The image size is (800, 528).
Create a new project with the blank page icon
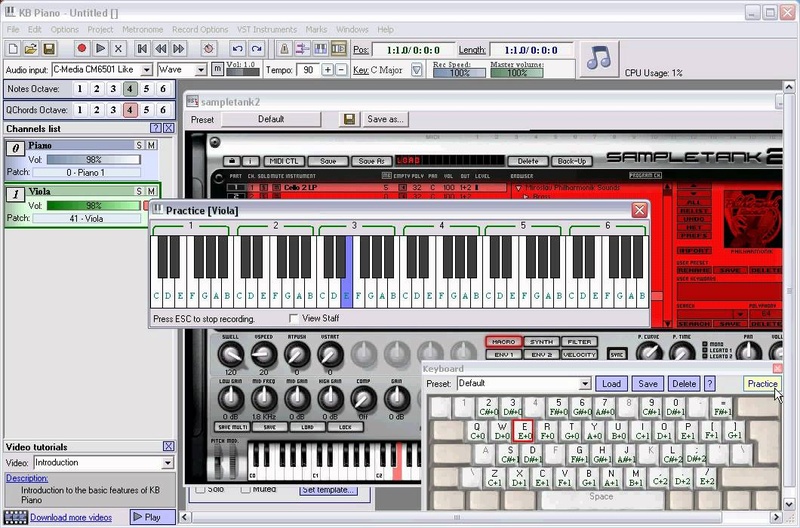(13, 49)
